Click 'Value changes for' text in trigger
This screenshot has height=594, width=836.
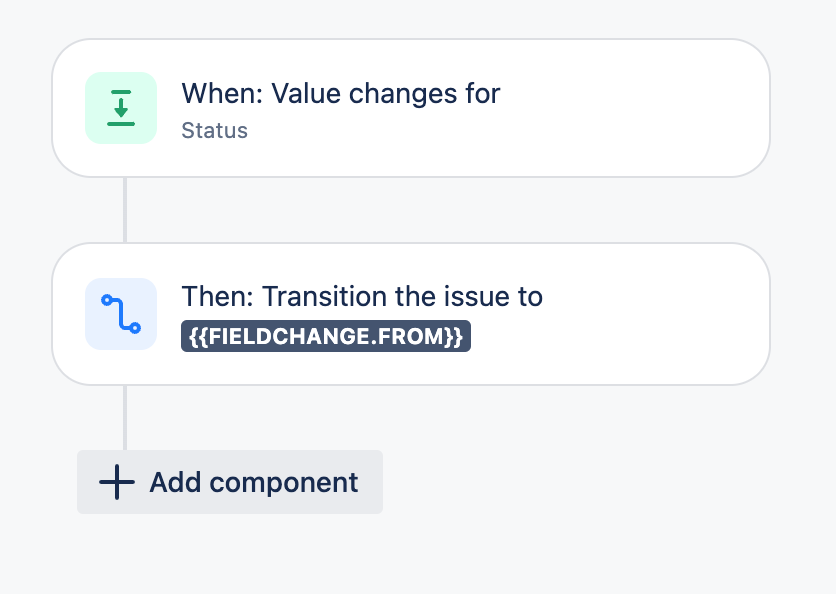[x=386, y=94]
